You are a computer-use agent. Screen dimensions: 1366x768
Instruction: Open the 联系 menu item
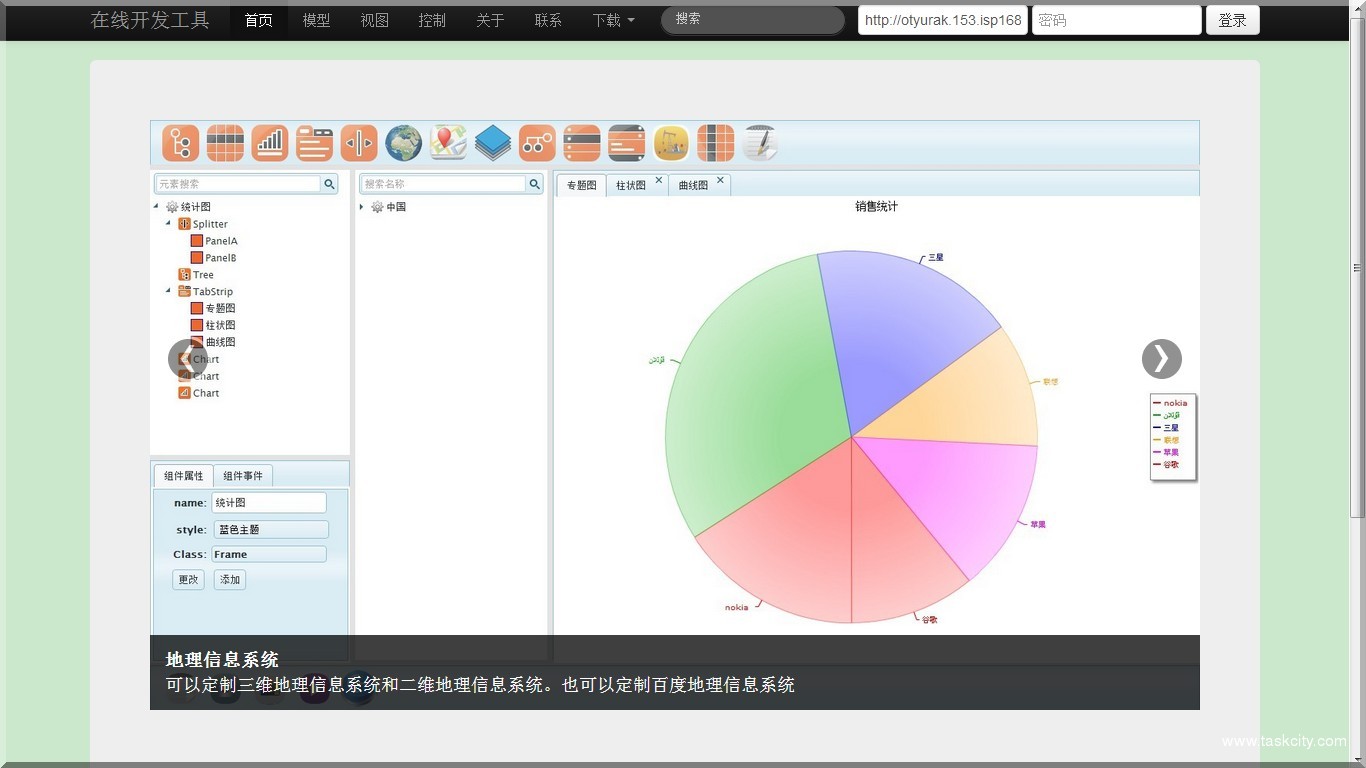[x=549, y=20]
